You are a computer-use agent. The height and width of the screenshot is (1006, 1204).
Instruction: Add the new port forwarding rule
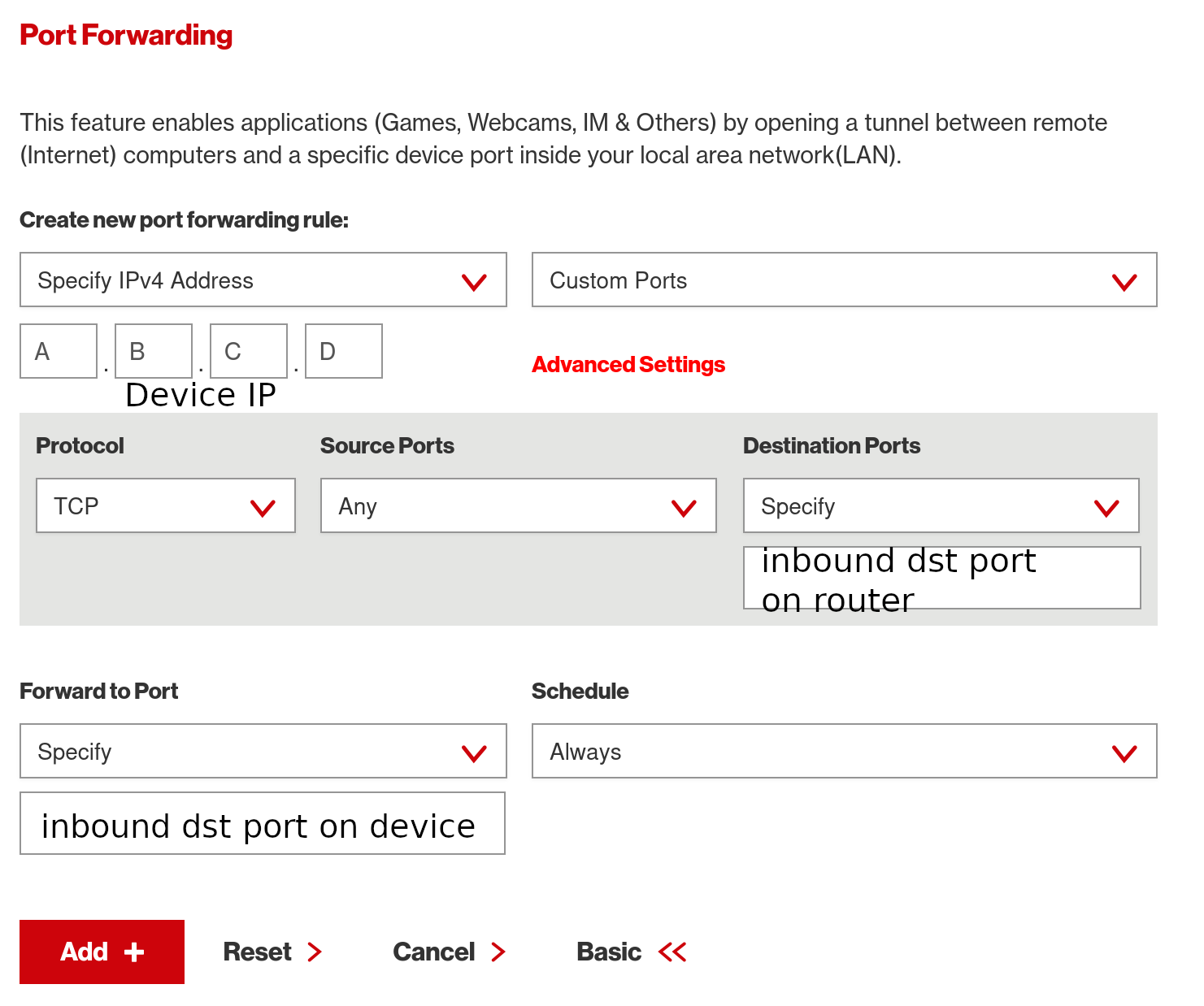click(102, 952)
